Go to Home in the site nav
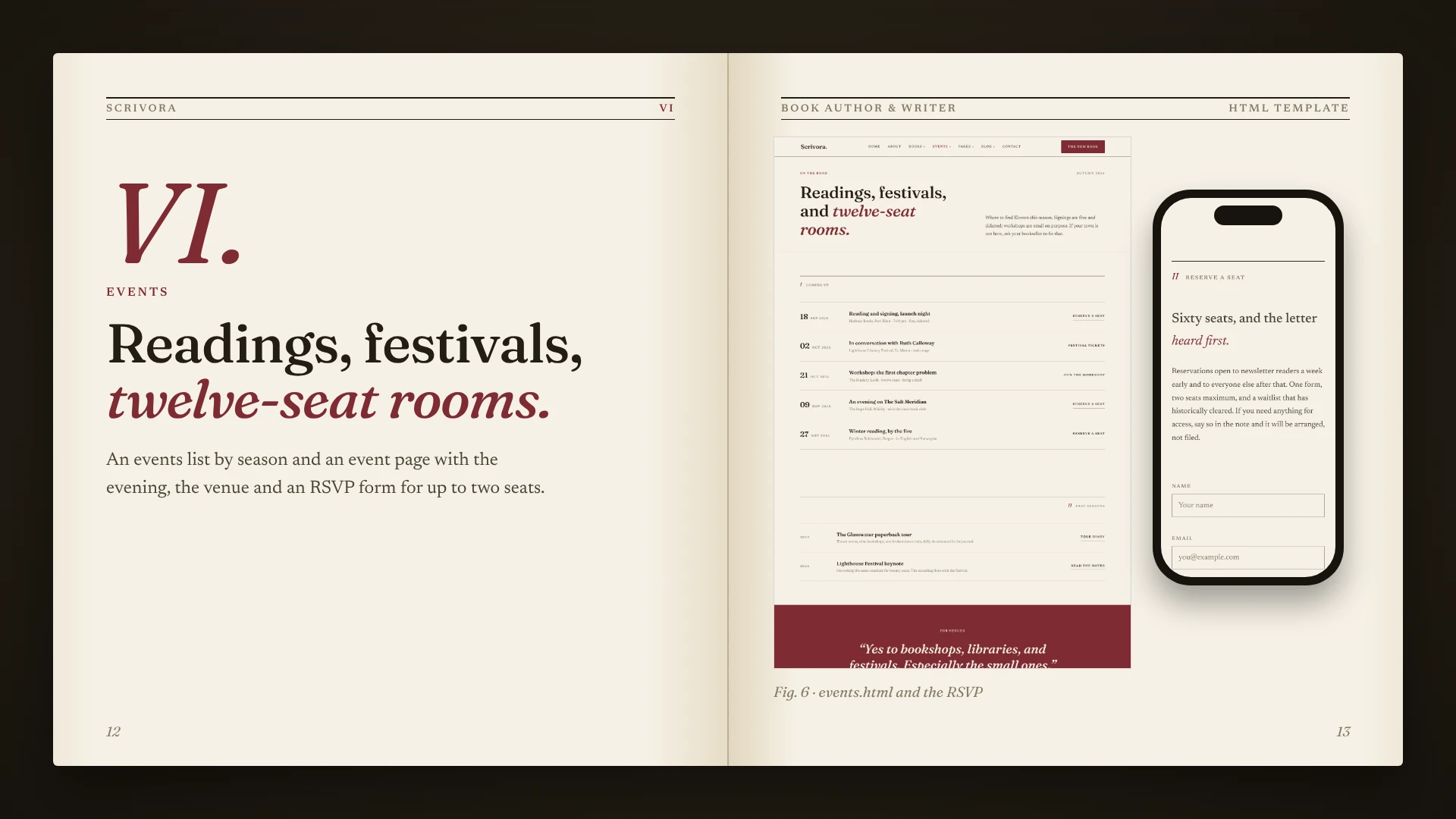 point(874,146)
